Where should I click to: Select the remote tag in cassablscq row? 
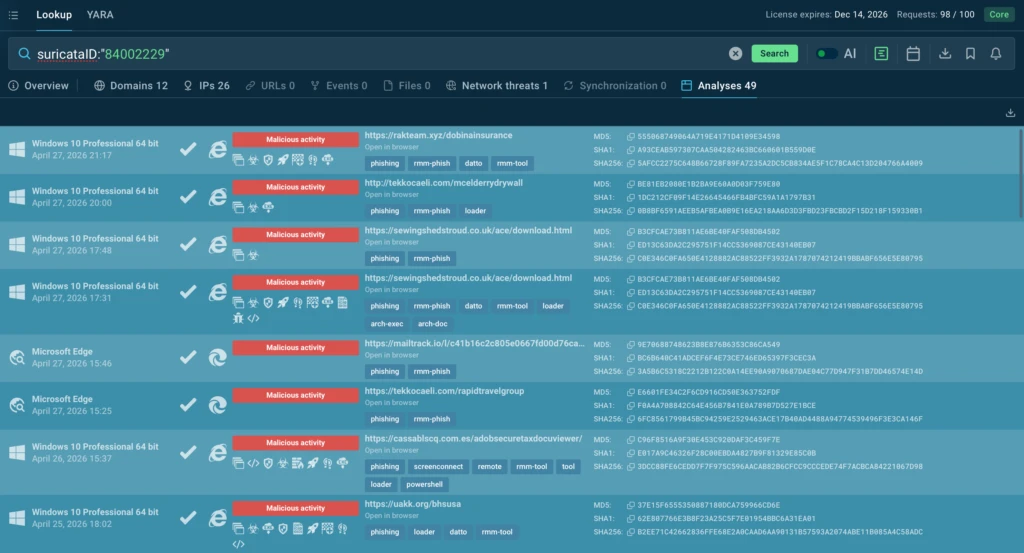[489, 466]
